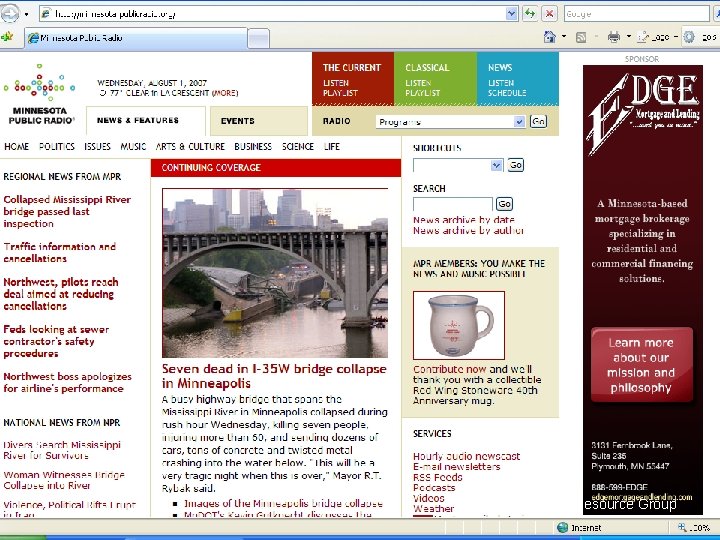Open Feds looking at sewer contractor story
Viewport: 720px width, 540px height.
click(x=56, y=341)
